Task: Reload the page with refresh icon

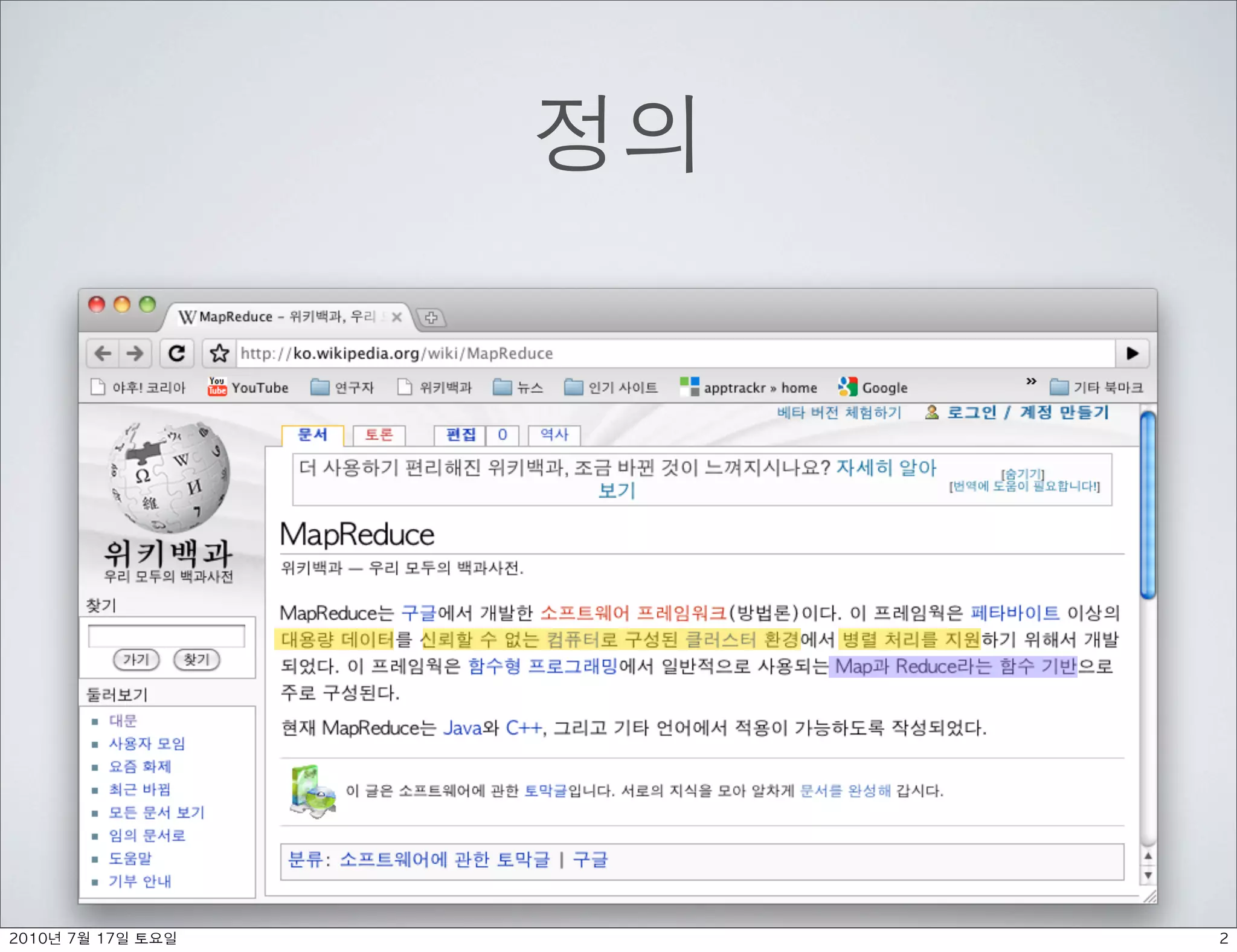Action: click(x=176, y=353)
